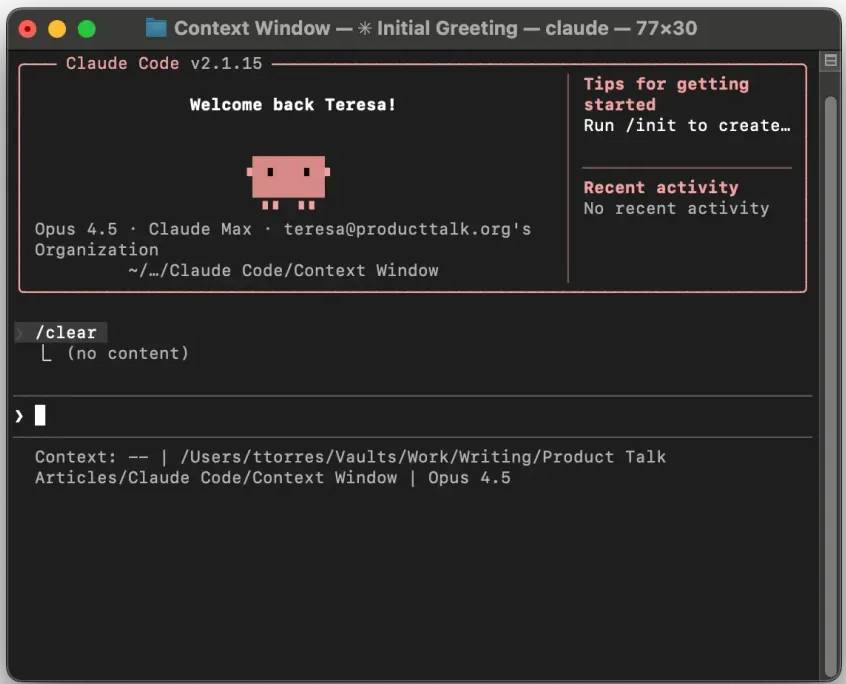Click the prompt input line with cursor
The height and width of the screenshot is (684, 846).
click(413, 416)
